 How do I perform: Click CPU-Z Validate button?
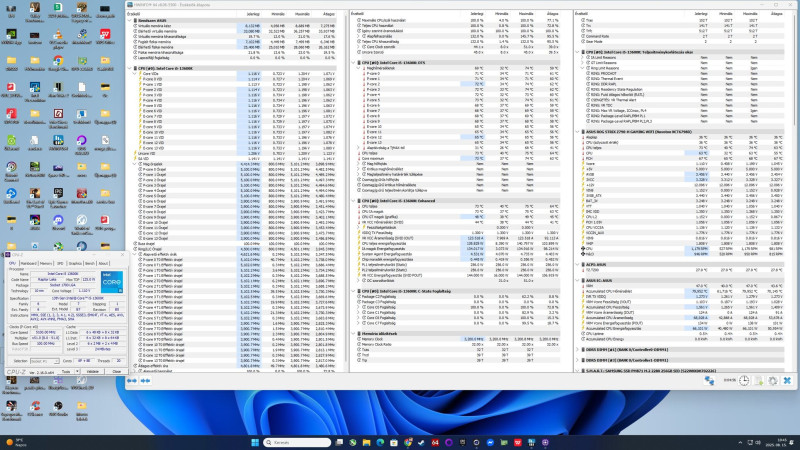(x=93, y=371)
